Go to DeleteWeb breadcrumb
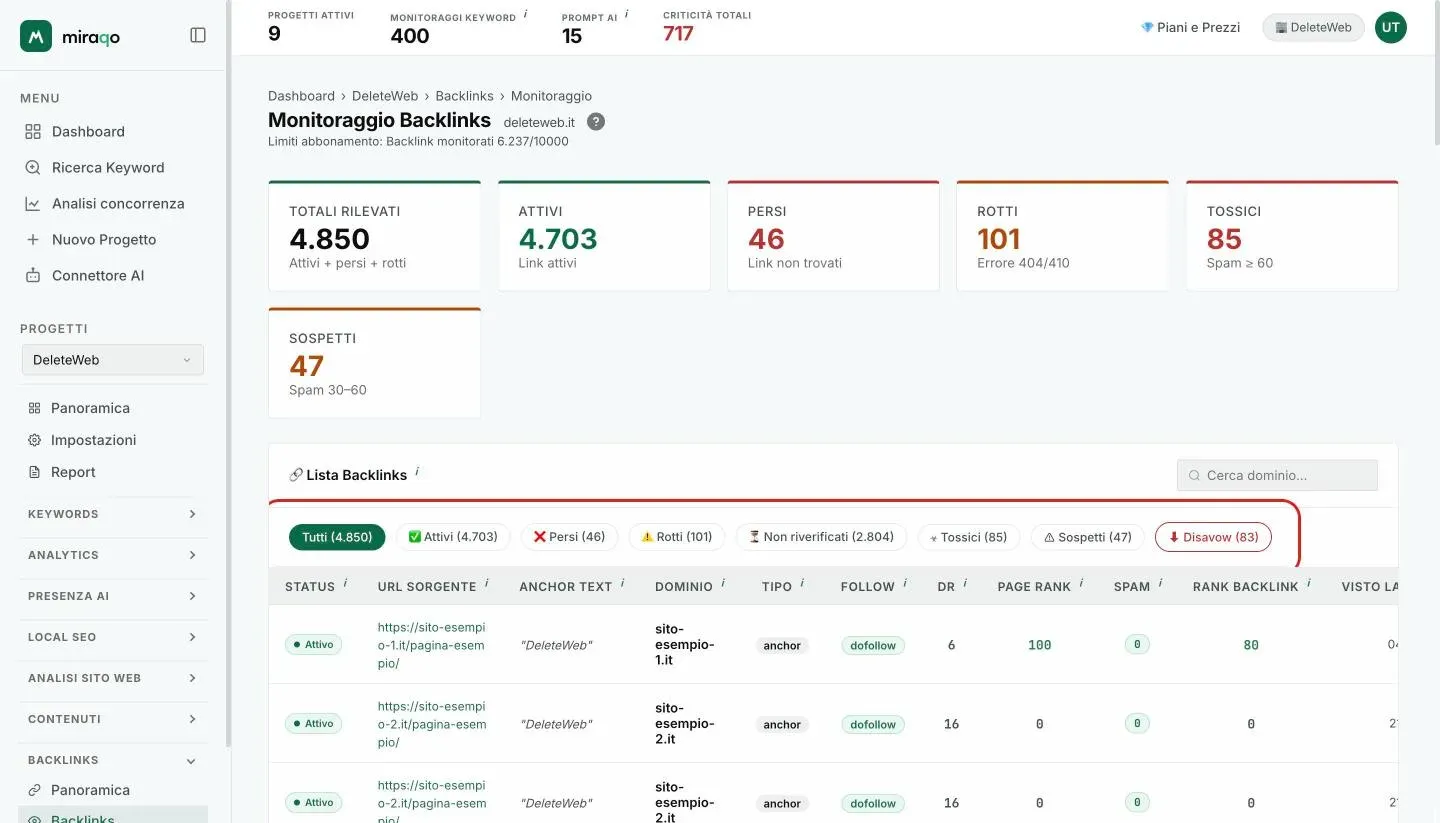Screen dimensions: 1440x823 [x=385, y=96]
